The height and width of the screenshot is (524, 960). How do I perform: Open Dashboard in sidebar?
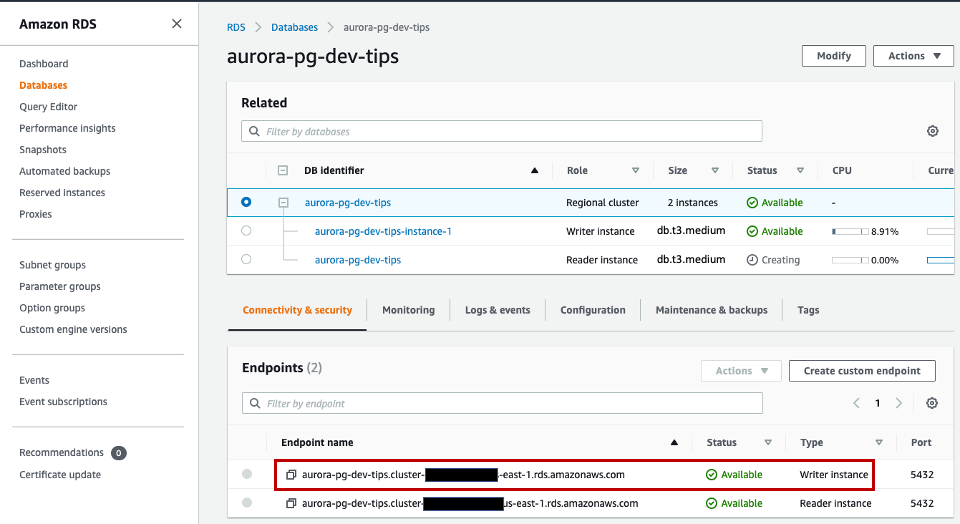(43, 64)
